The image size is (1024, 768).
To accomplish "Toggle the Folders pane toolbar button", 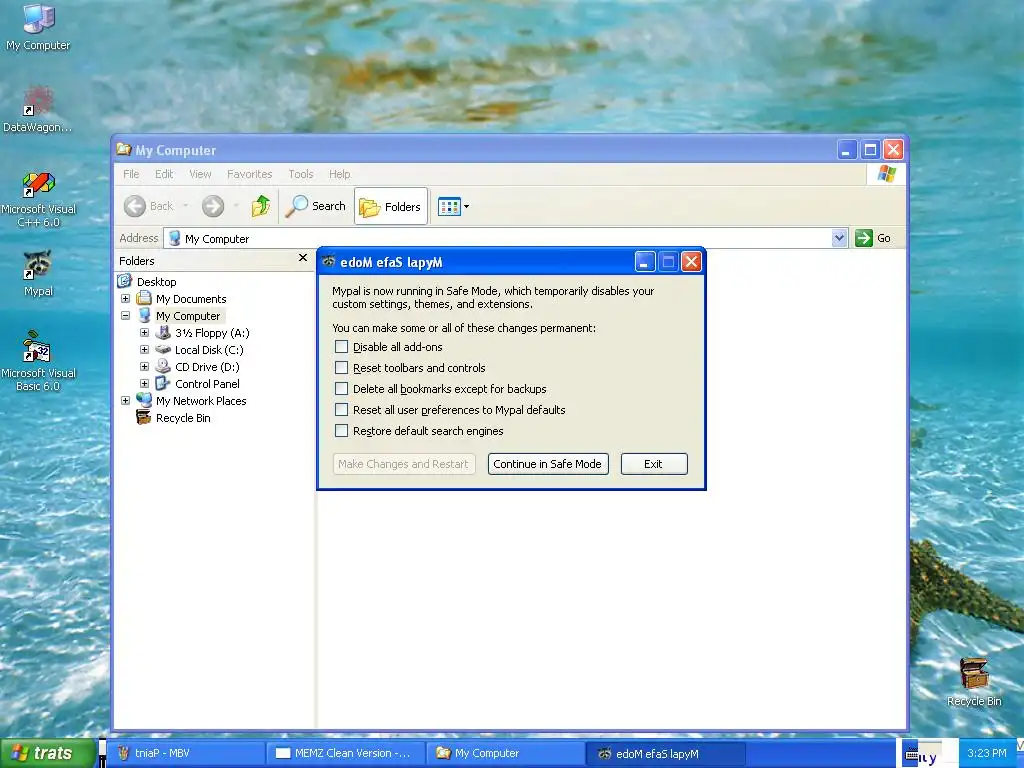I will click(x=391, y=206).
